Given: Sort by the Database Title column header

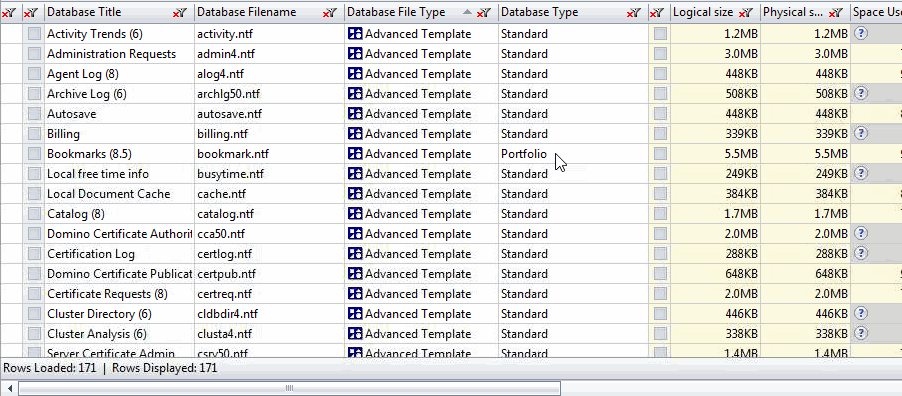Looking at the screenshot, I should (x=85, y=12).
